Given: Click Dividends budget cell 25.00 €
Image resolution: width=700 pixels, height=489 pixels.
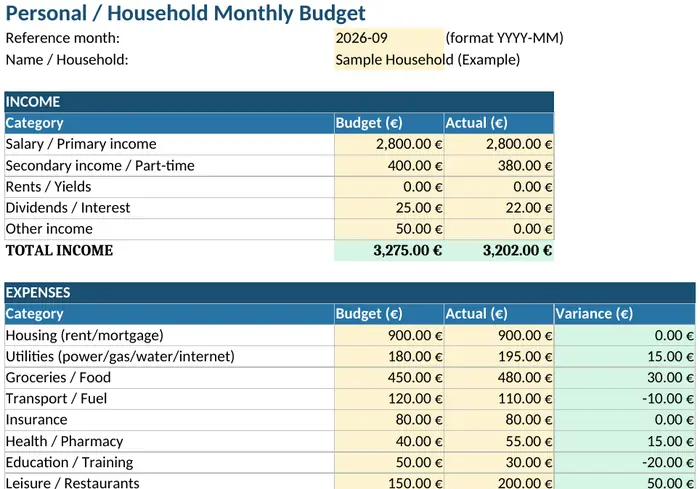Looking at the screenshot, I should (389, 208).
